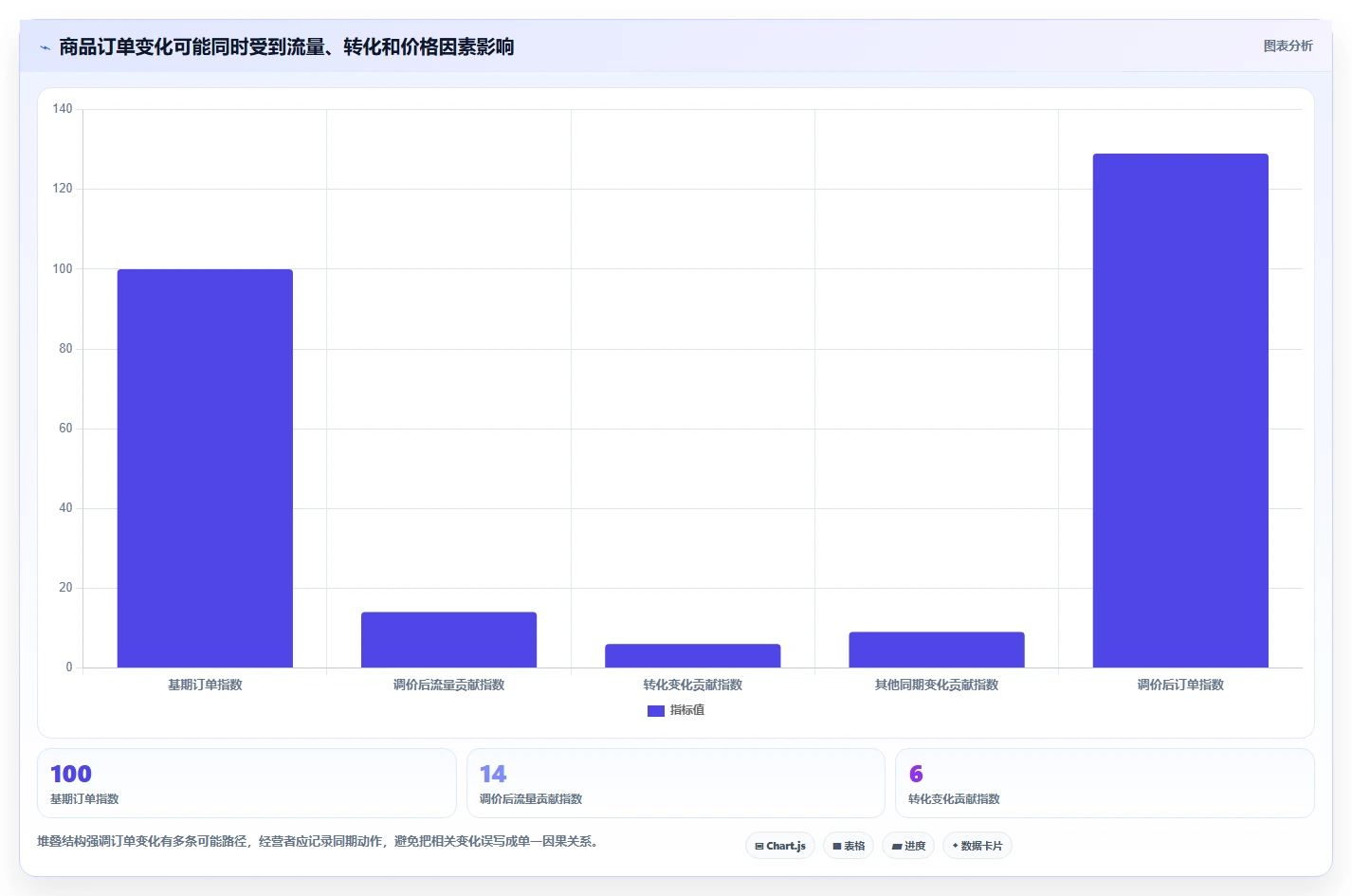Click the y-axis value 60
Screen dimensions: 1352x896
point(65,429)
